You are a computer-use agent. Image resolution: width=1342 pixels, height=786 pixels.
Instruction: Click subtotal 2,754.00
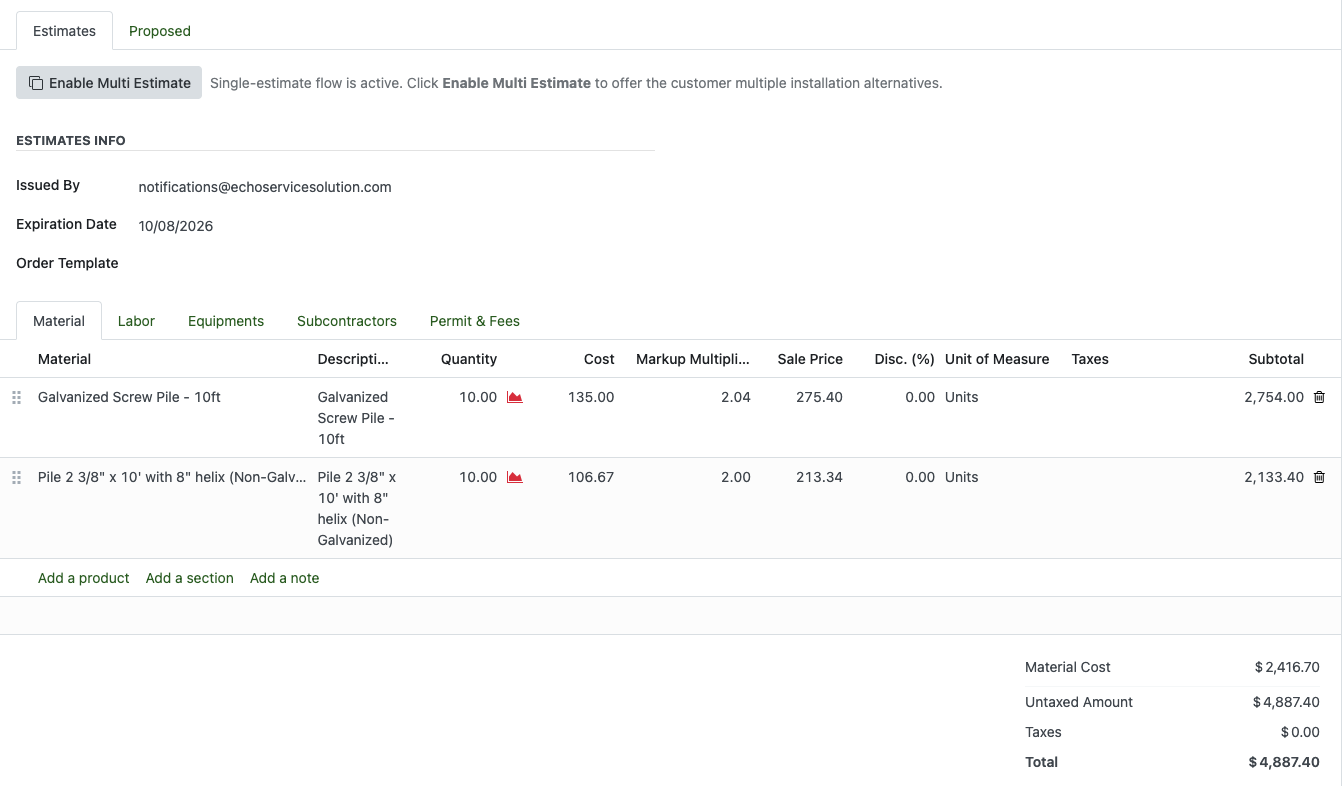click(x=1274, y=397)
